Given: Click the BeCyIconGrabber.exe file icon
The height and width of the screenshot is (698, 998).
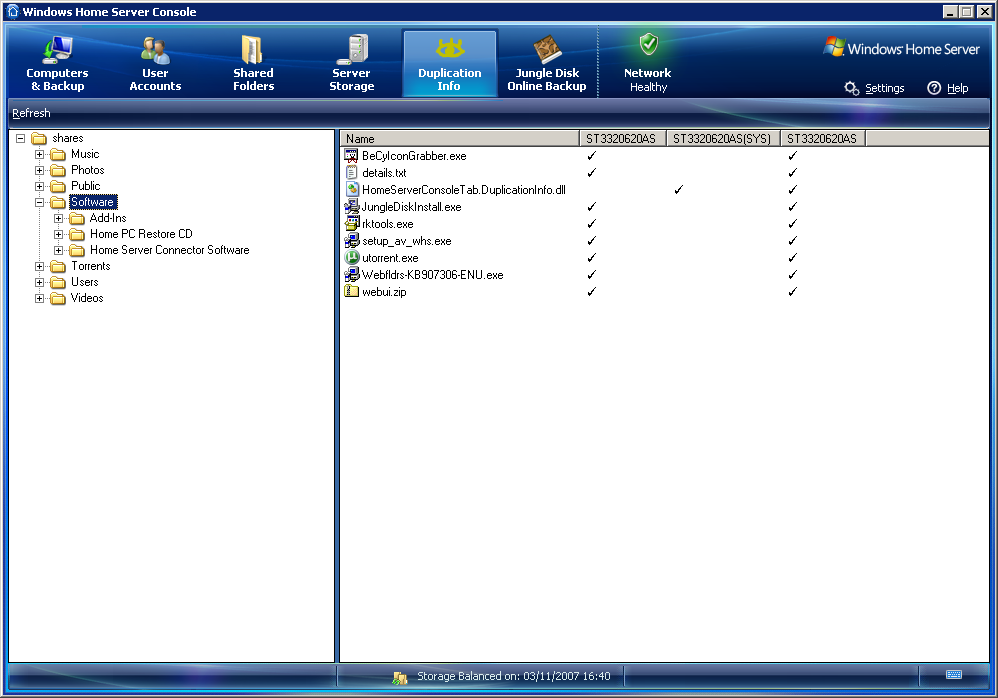Looking at the screenshot, I should click(351, 155).
